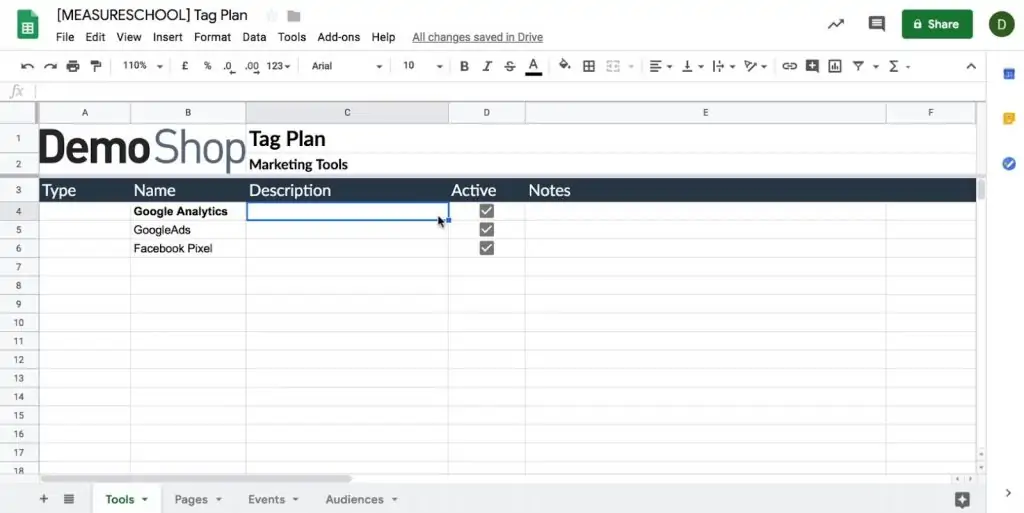Image resolution: width=1024 pixels, height=513 pixels.
Task: Click the Print icon
Action: click(x=72, y=66)
